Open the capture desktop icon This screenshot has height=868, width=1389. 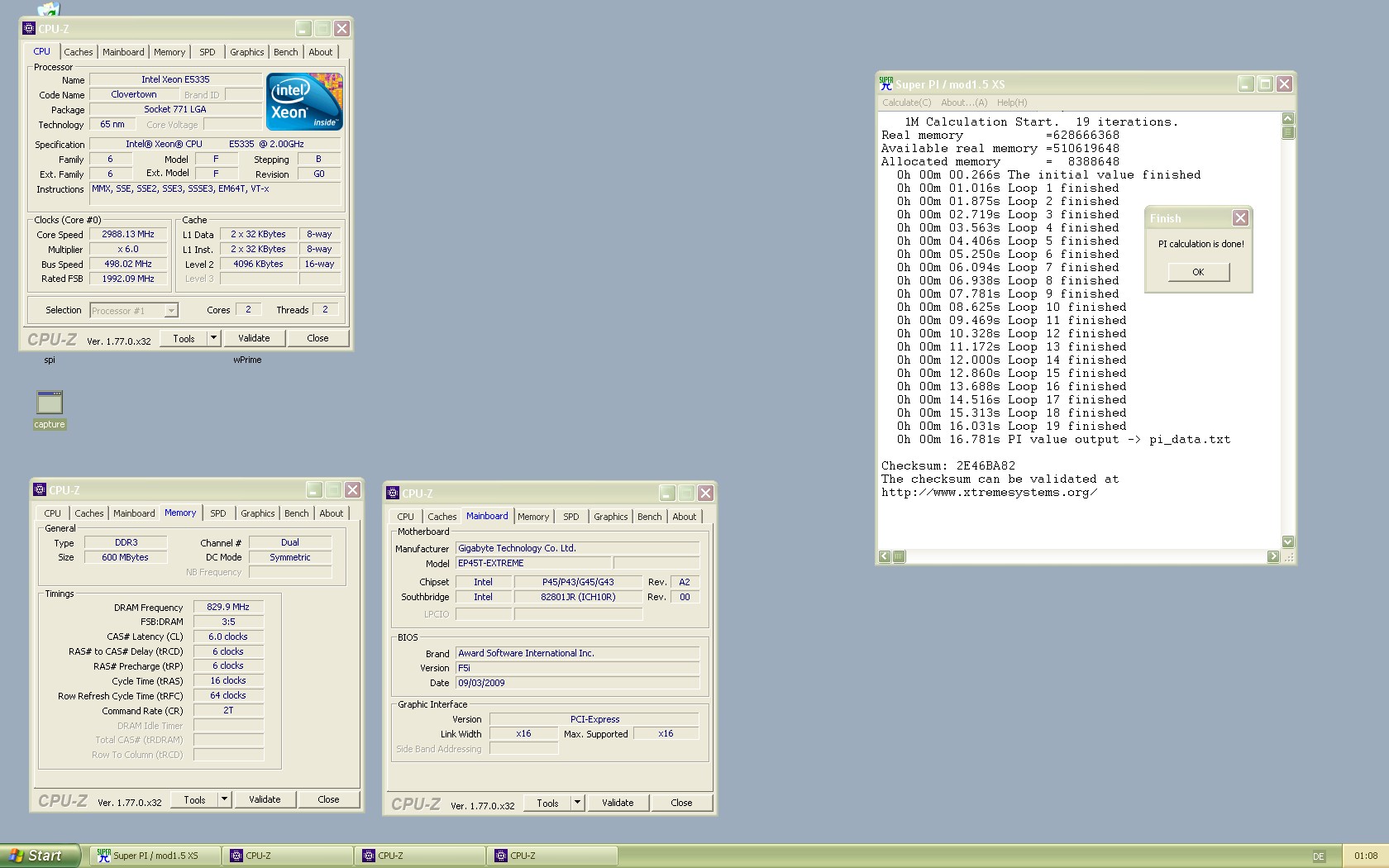click(50, 410)
